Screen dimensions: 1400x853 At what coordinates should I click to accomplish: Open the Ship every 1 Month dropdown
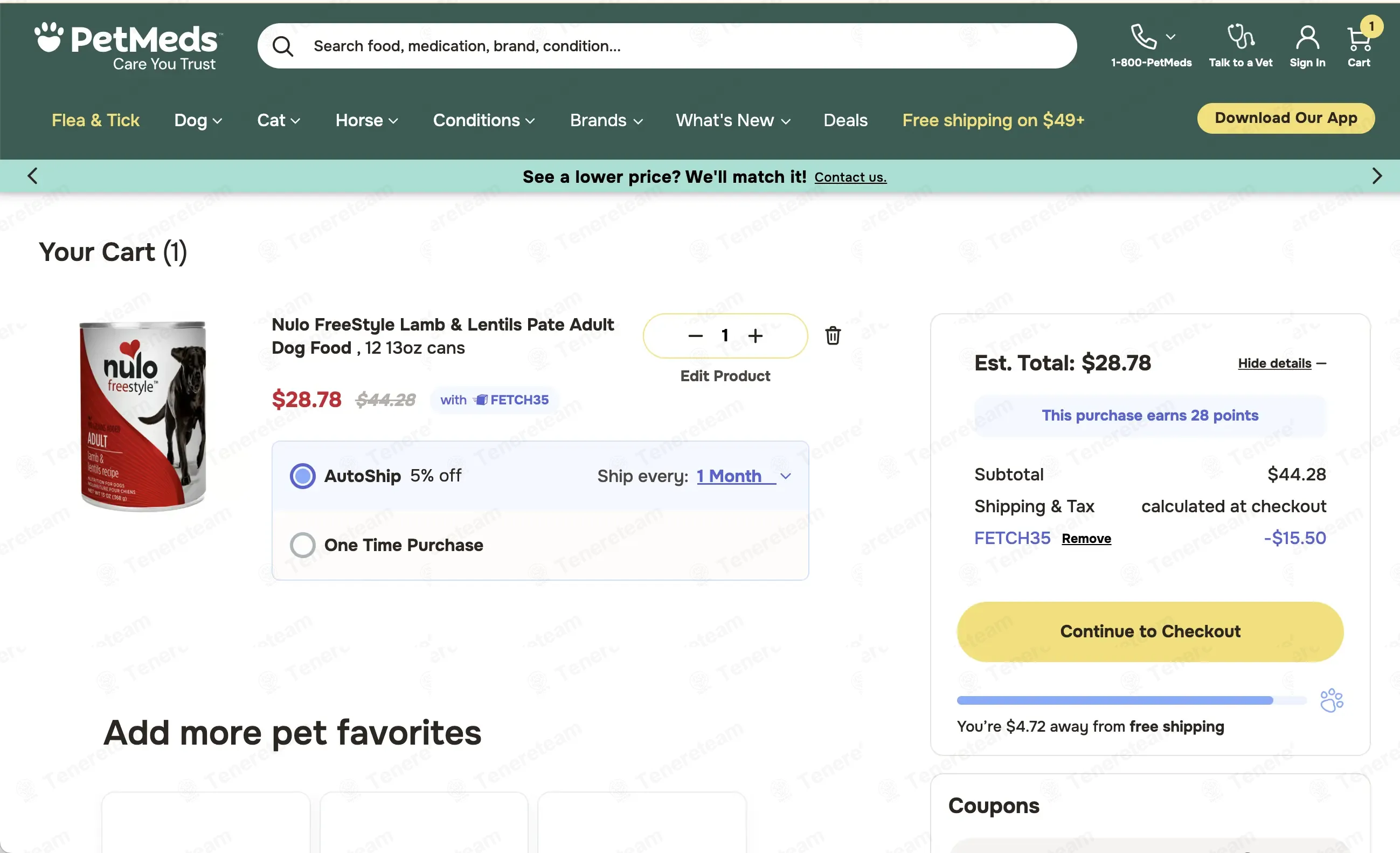tap(744, 476)
